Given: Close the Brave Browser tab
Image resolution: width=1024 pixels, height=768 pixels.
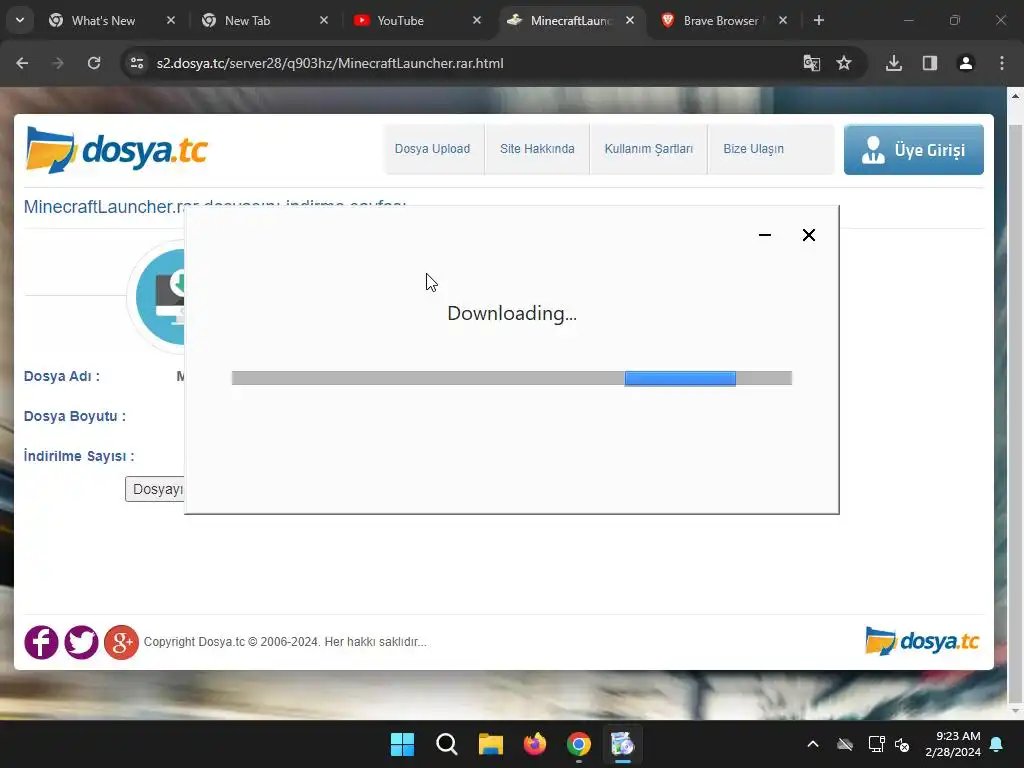Looking at the screenshot, I should pos(783,20).
